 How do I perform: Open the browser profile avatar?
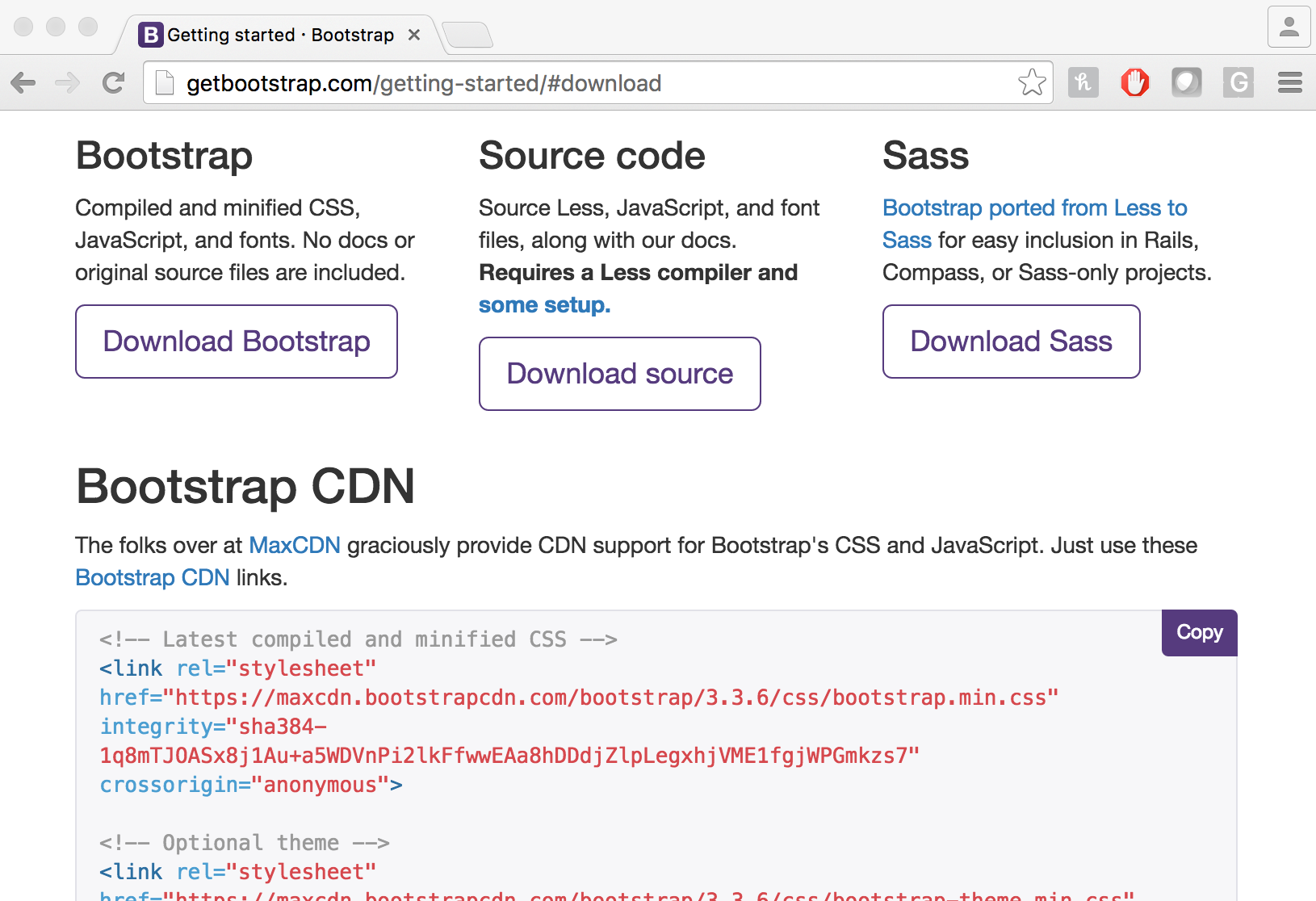[x=1289, y=27]
